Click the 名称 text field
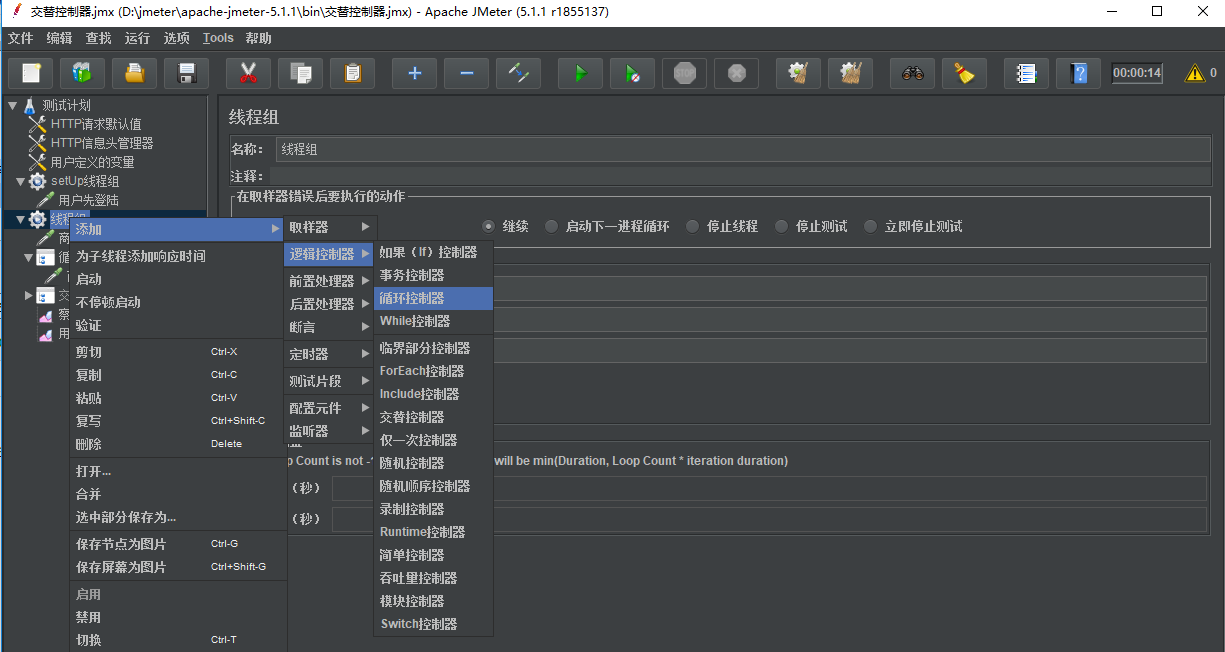Image resolution: width=1225 pixels, height=652 pixels. [742, 149]
